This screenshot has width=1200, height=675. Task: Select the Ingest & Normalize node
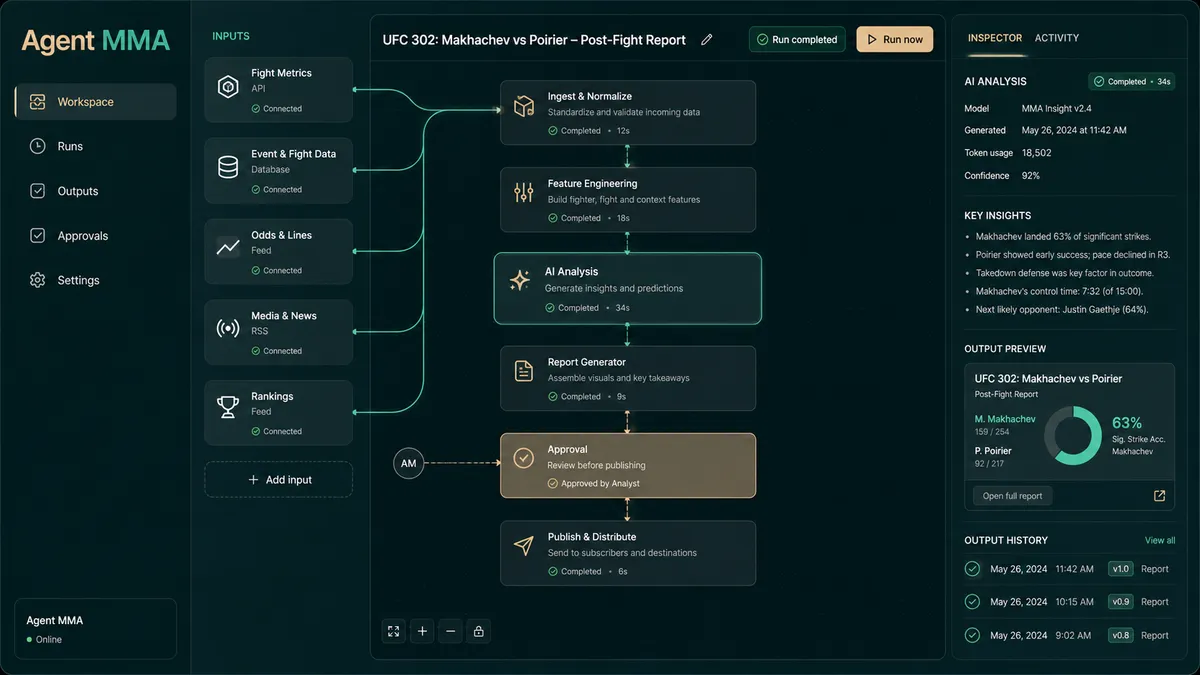[628, 113]
